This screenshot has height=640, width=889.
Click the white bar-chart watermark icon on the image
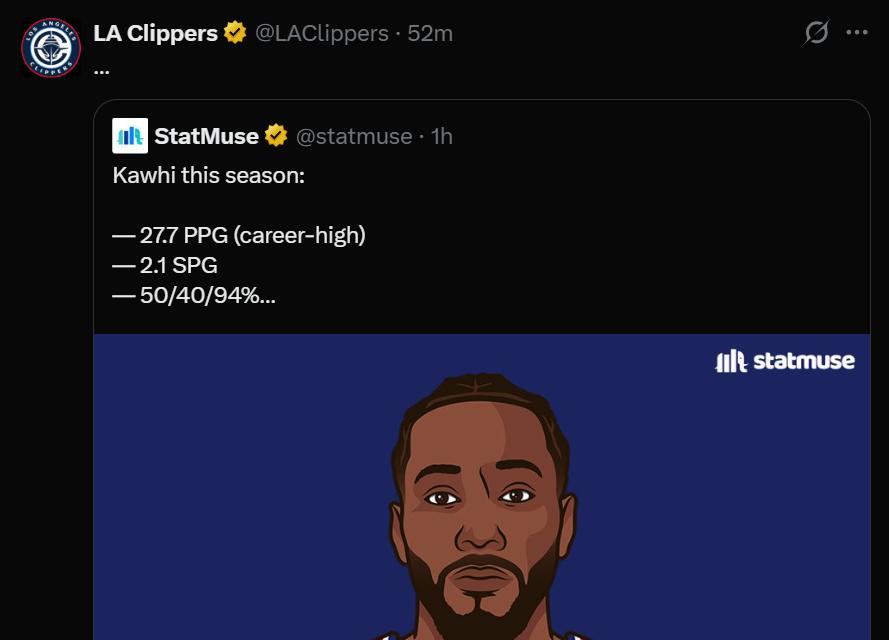point(731,361)
